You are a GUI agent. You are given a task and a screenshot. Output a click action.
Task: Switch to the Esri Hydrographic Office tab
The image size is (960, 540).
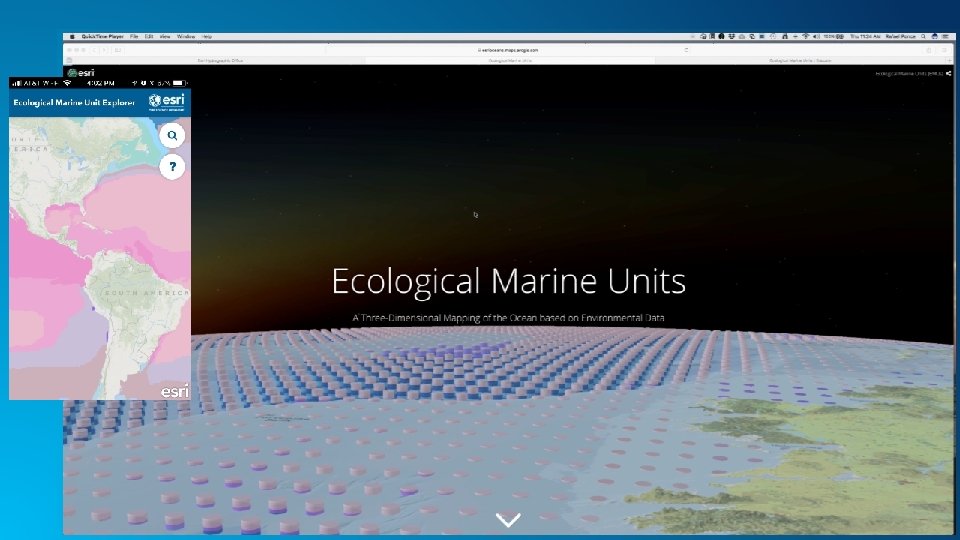click(x=220, y=61)
